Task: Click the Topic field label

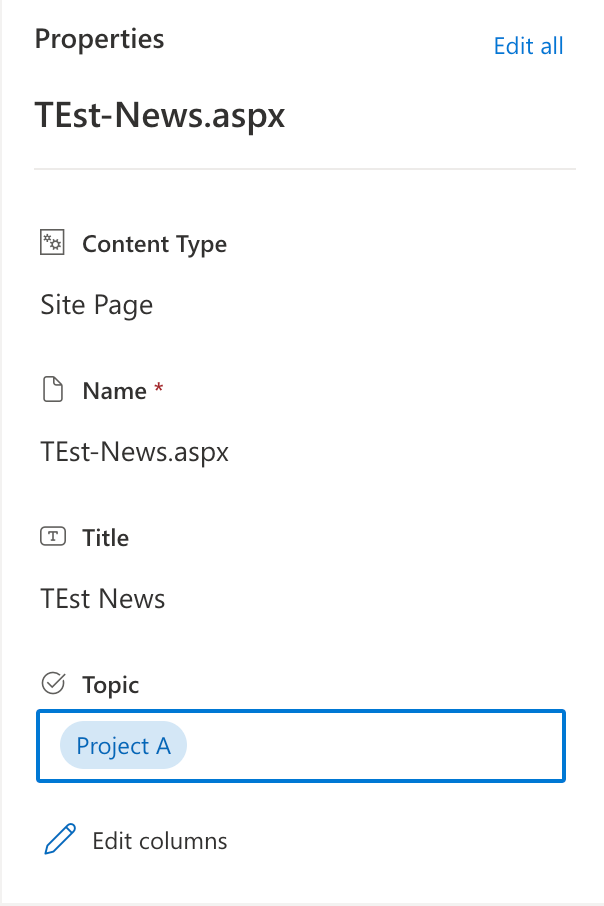Action: 110,685
